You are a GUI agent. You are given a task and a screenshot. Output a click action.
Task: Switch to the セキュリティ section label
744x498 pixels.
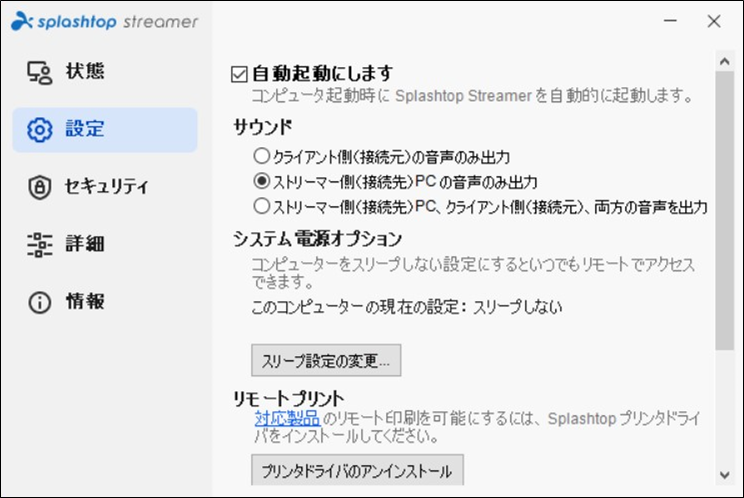point(107,186)
